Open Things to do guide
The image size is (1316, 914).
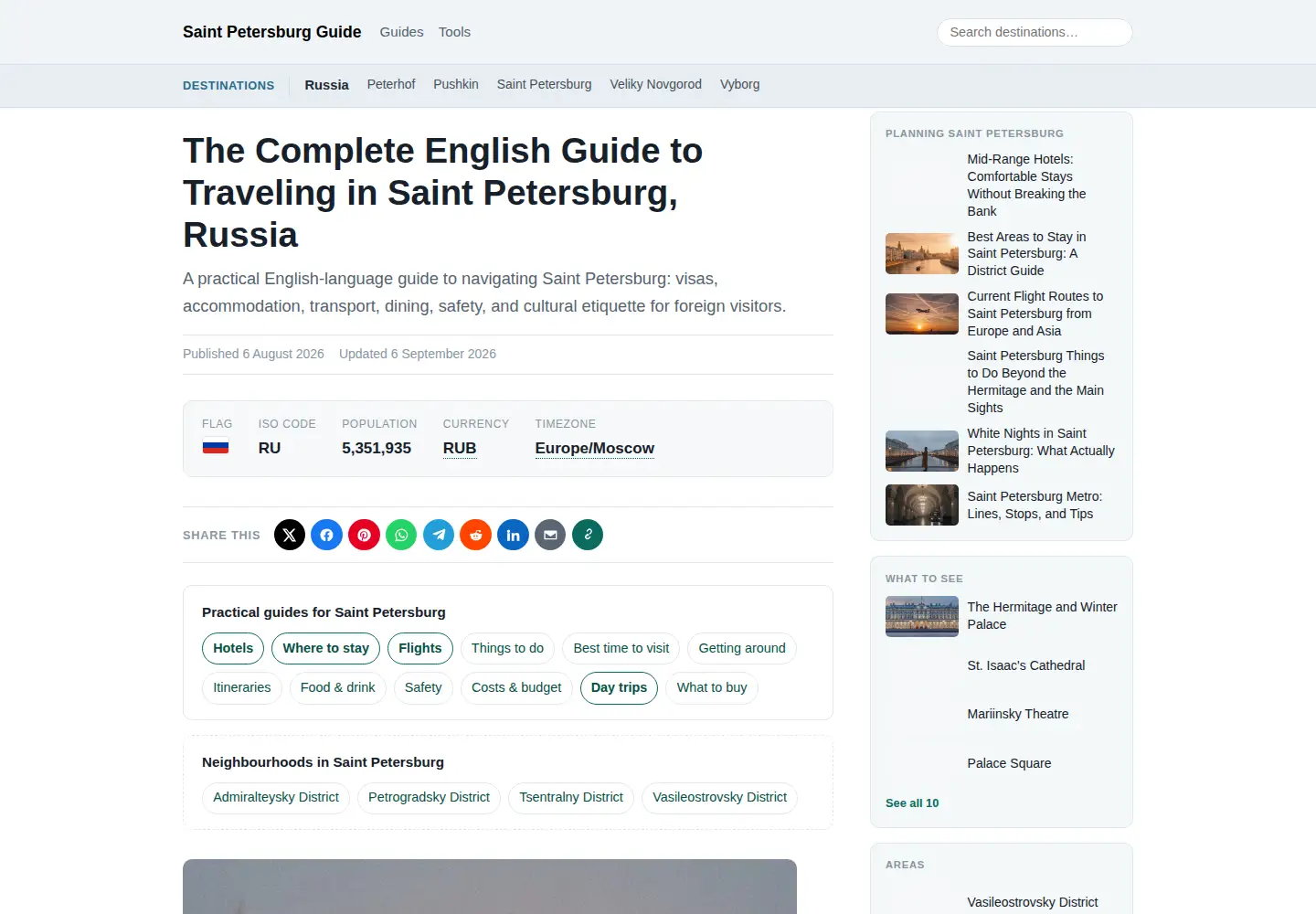[507, 648]
